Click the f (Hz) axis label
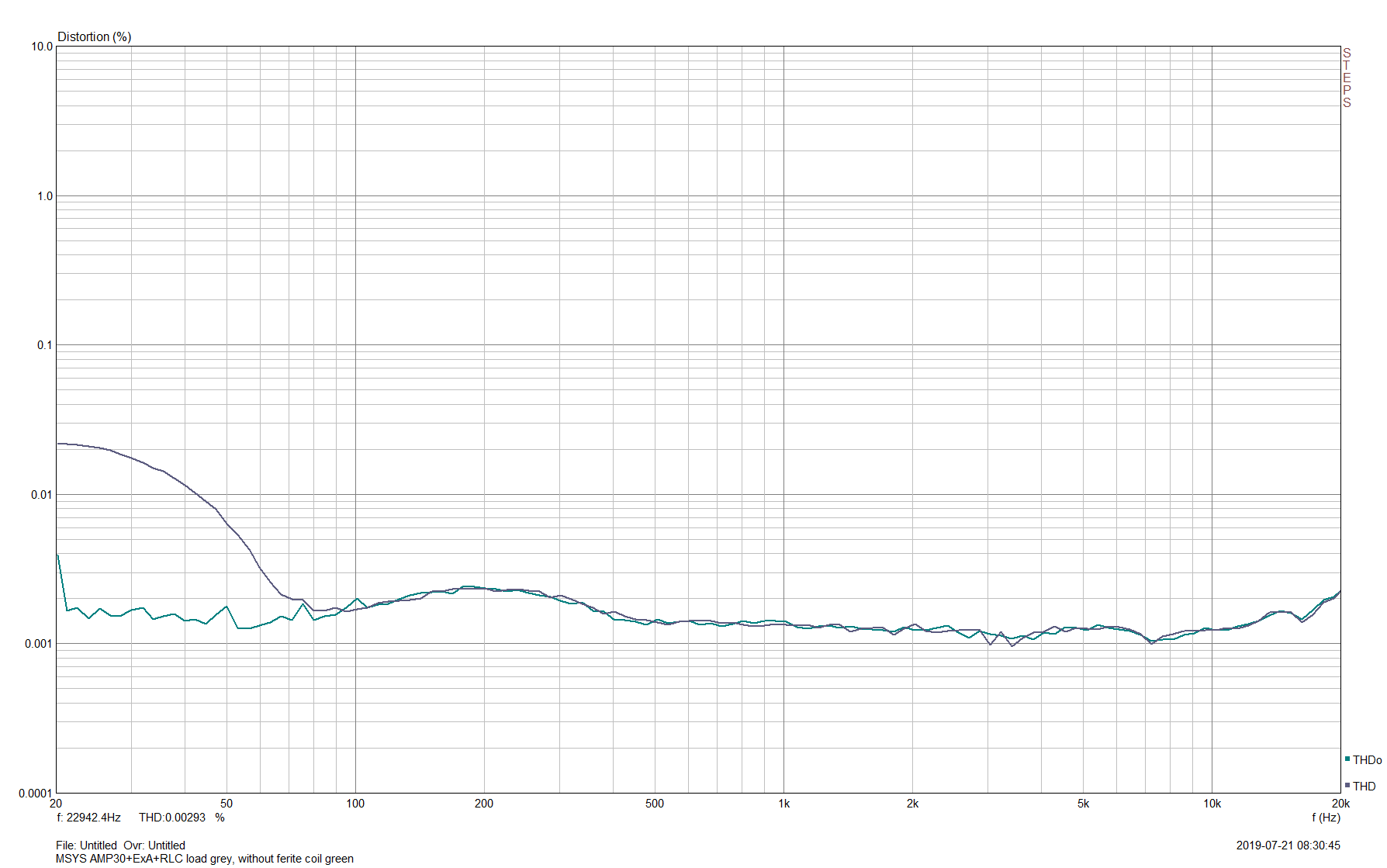 coord(1326,818)
